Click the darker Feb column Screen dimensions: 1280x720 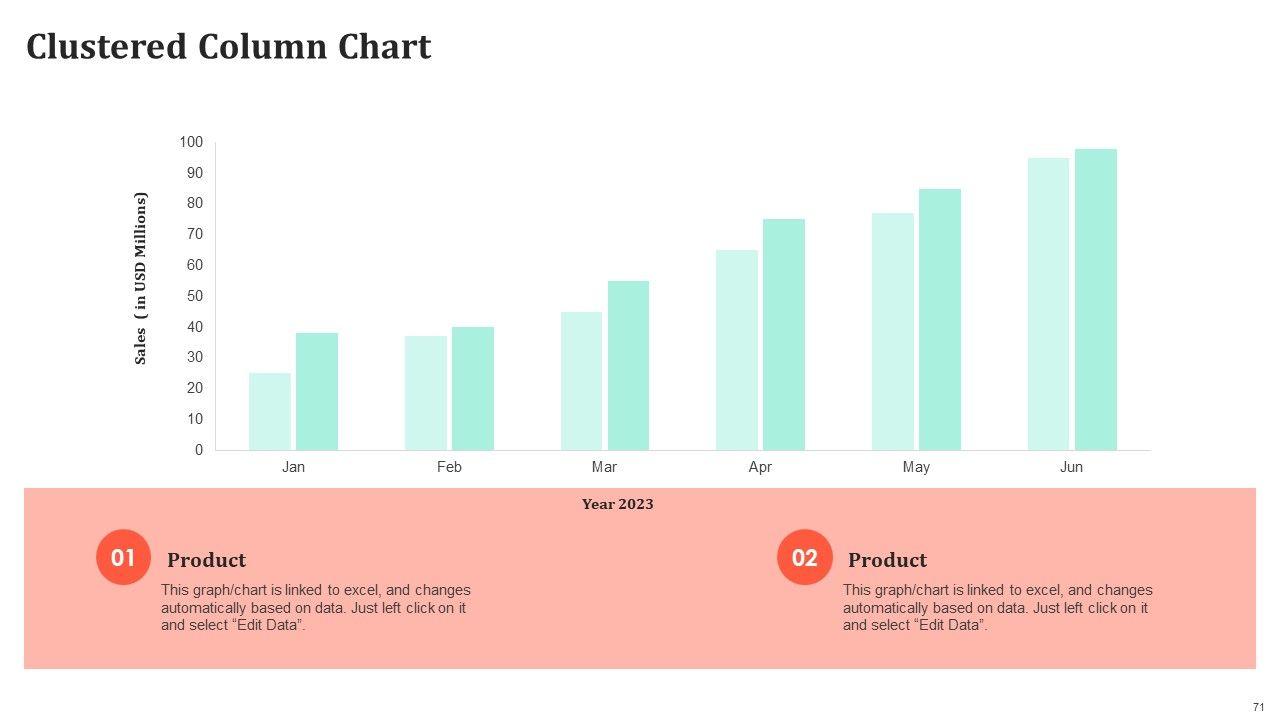pos(472,388)
